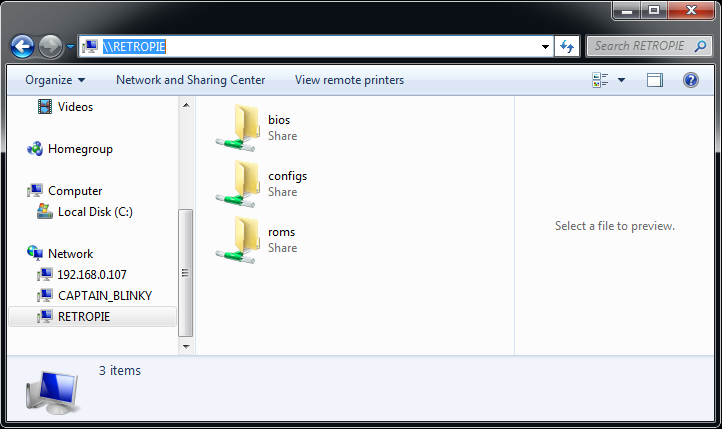Image resolution: width=722 pixels, height=429 pixels.
Task: Click the bios share name
Action: [279, 120]
